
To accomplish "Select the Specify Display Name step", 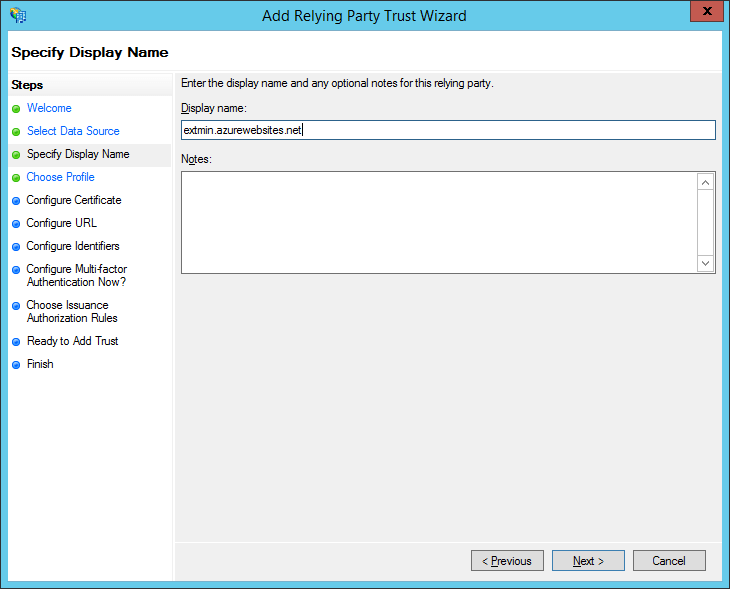I will (78, 154).
